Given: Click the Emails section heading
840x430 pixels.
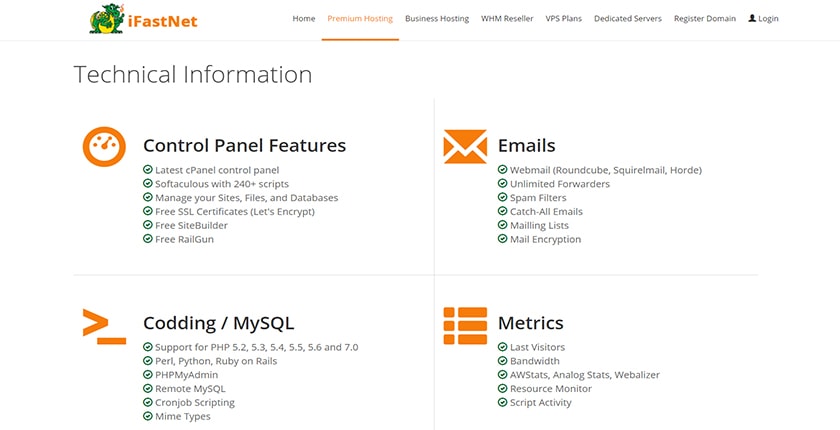Looking at the screenshot, I should [x=527, y=146].
